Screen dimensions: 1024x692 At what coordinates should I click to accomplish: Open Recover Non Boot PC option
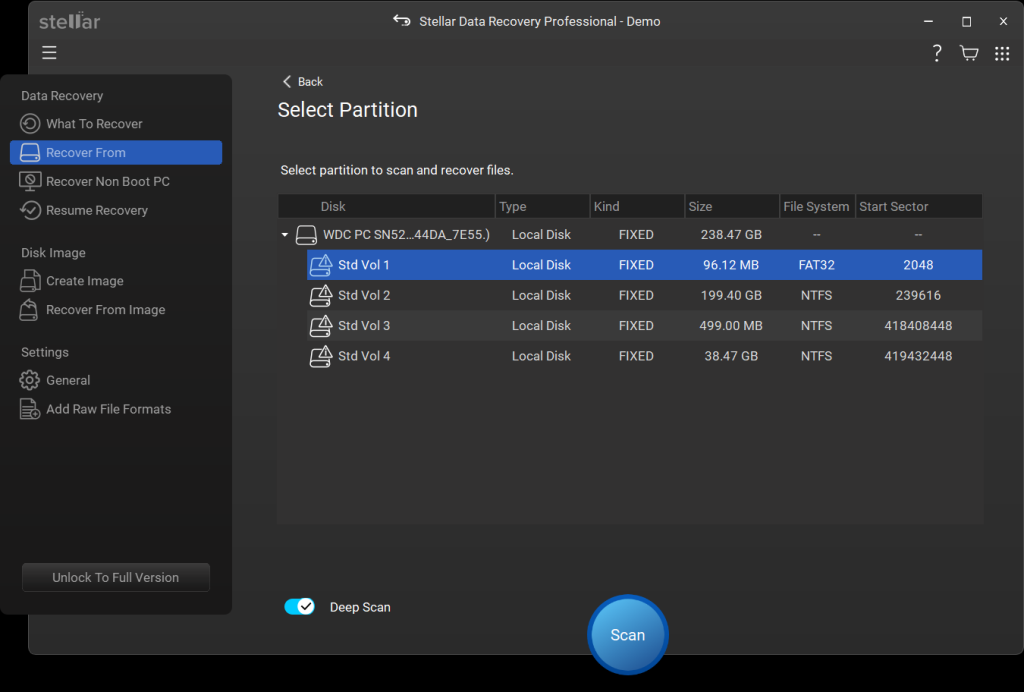116,181
